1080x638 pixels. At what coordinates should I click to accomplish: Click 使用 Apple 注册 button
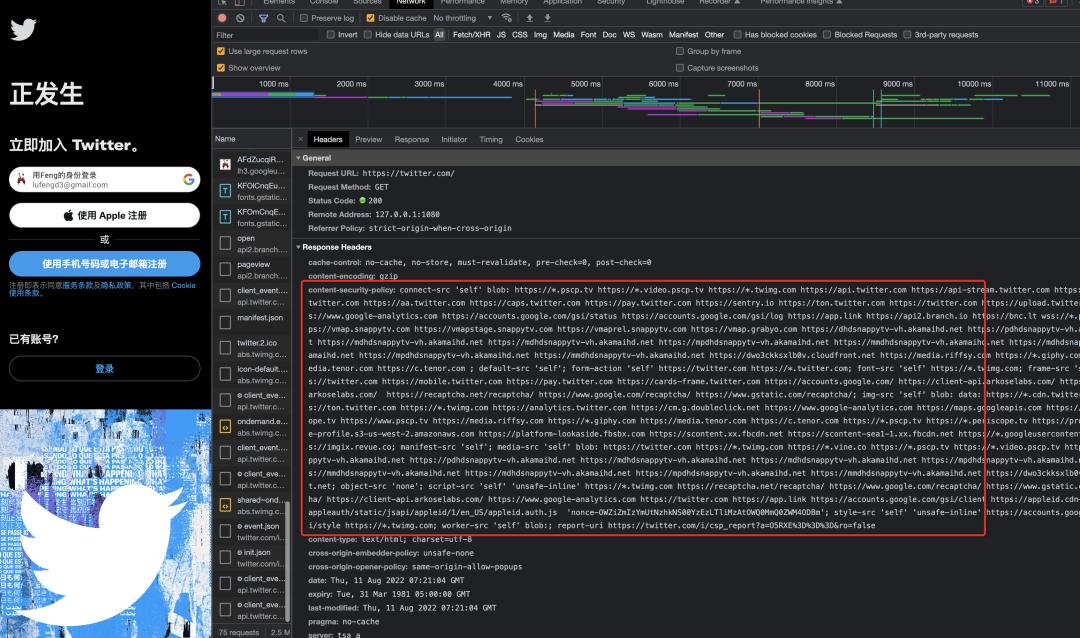[105, 215]
